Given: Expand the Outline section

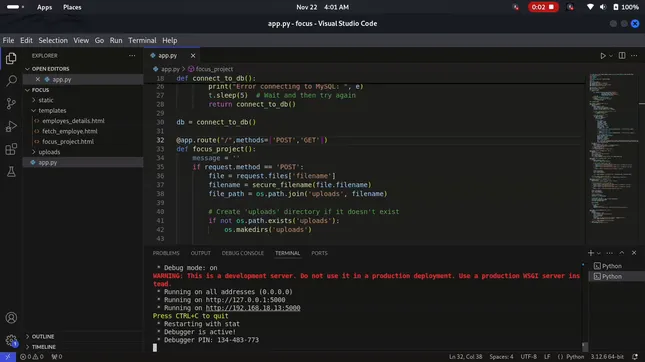Looking at the screenshot, I should tap(43, 336).
